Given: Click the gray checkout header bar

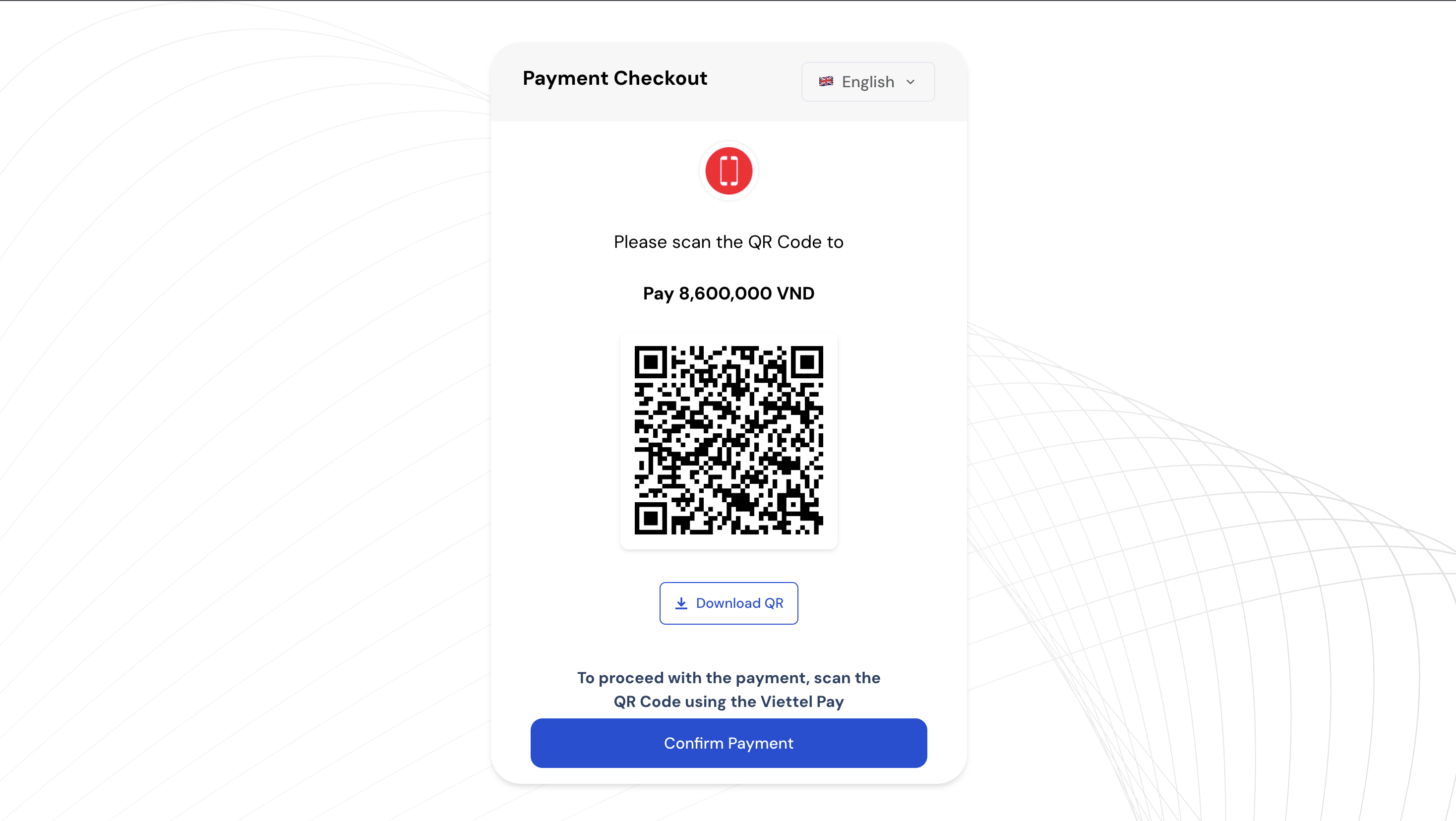Looking at the screenshot, I should pos(728,82).
